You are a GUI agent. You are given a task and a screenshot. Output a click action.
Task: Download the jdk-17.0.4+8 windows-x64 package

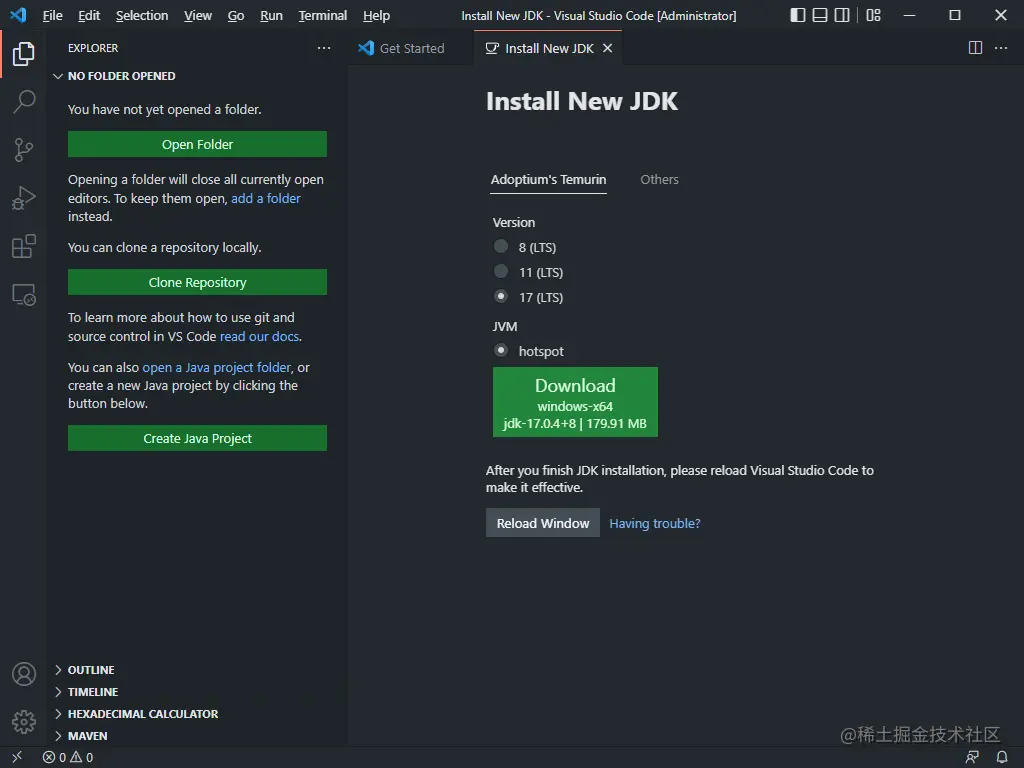click(575, 402)
